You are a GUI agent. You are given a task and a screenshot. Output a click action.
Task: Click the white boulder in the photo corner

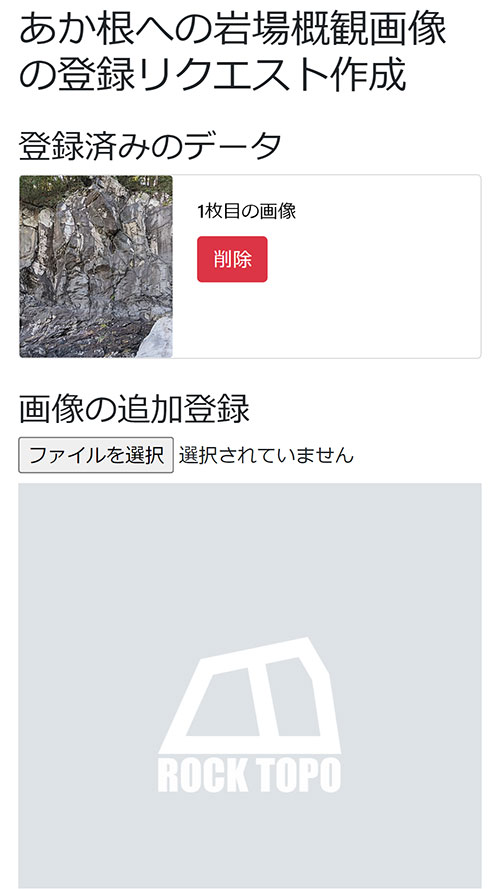tap(155, 338)
